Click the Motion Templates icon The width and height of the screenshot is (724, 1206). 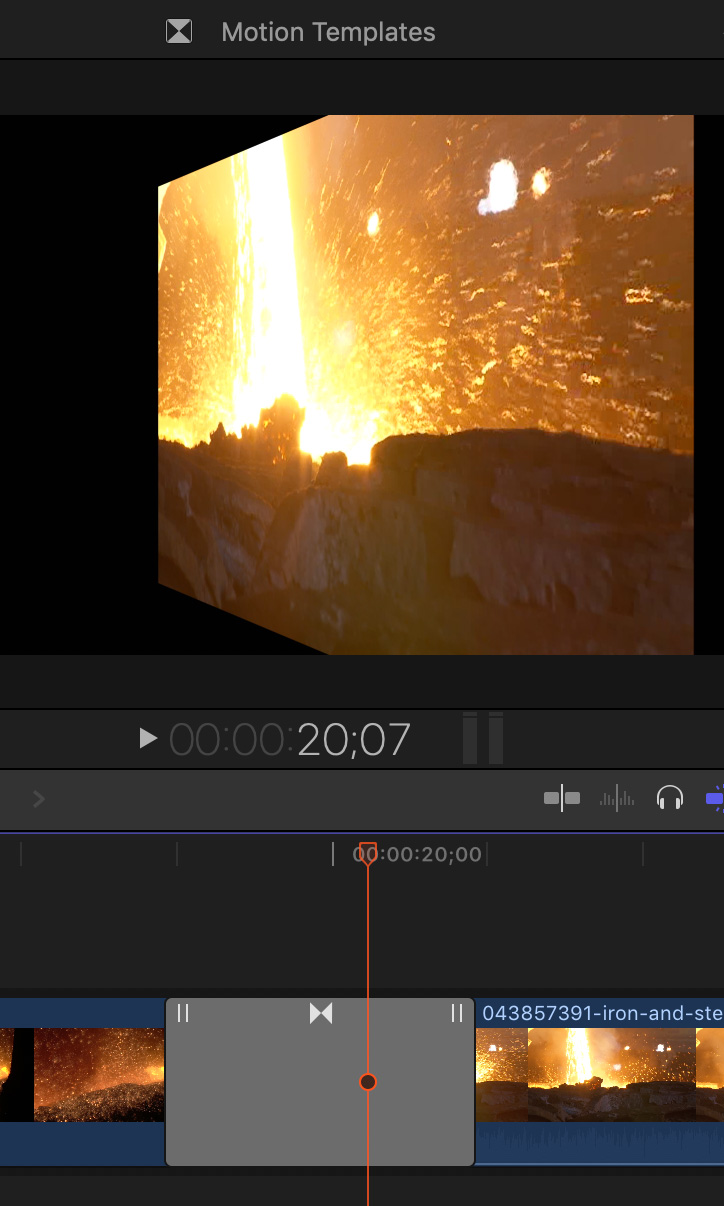178,32
